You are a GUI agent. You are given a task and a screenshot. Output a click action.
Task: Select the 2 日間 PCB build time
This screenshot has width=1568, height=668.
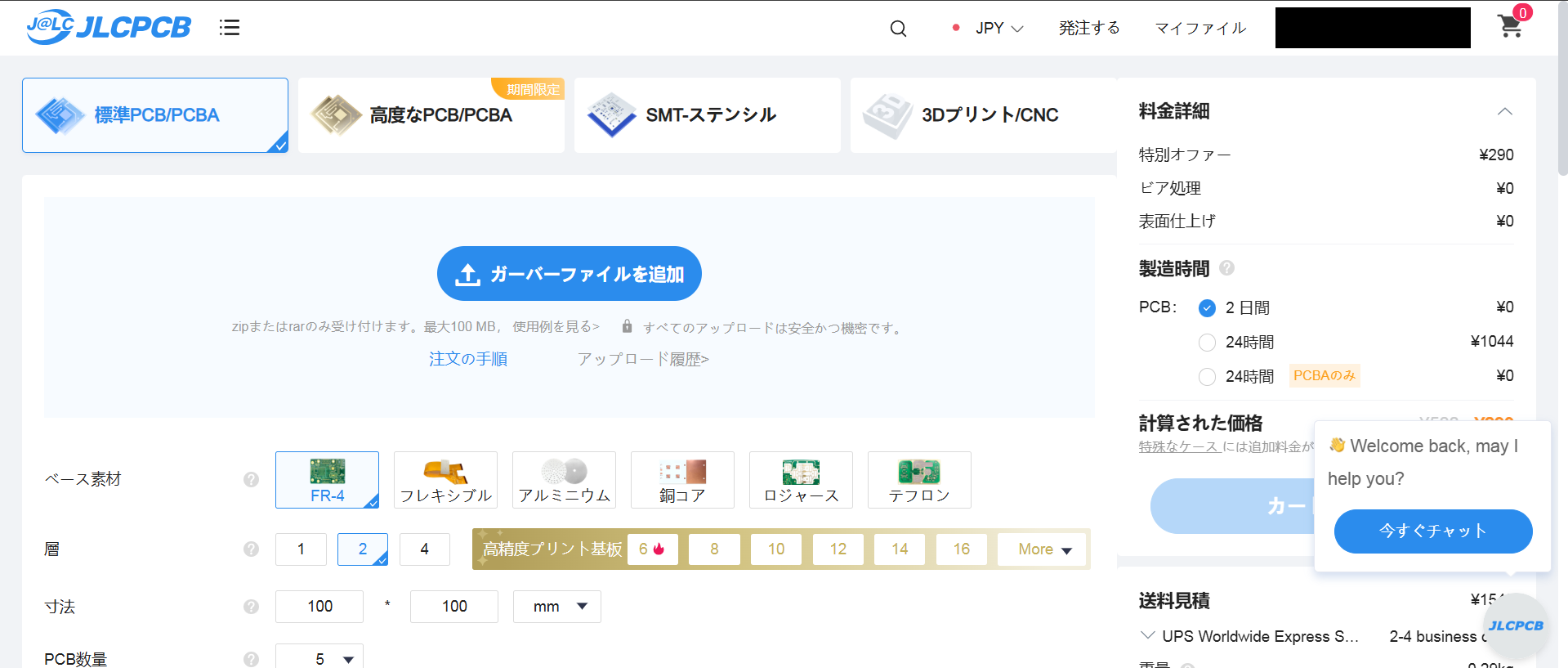(1207, 308)
